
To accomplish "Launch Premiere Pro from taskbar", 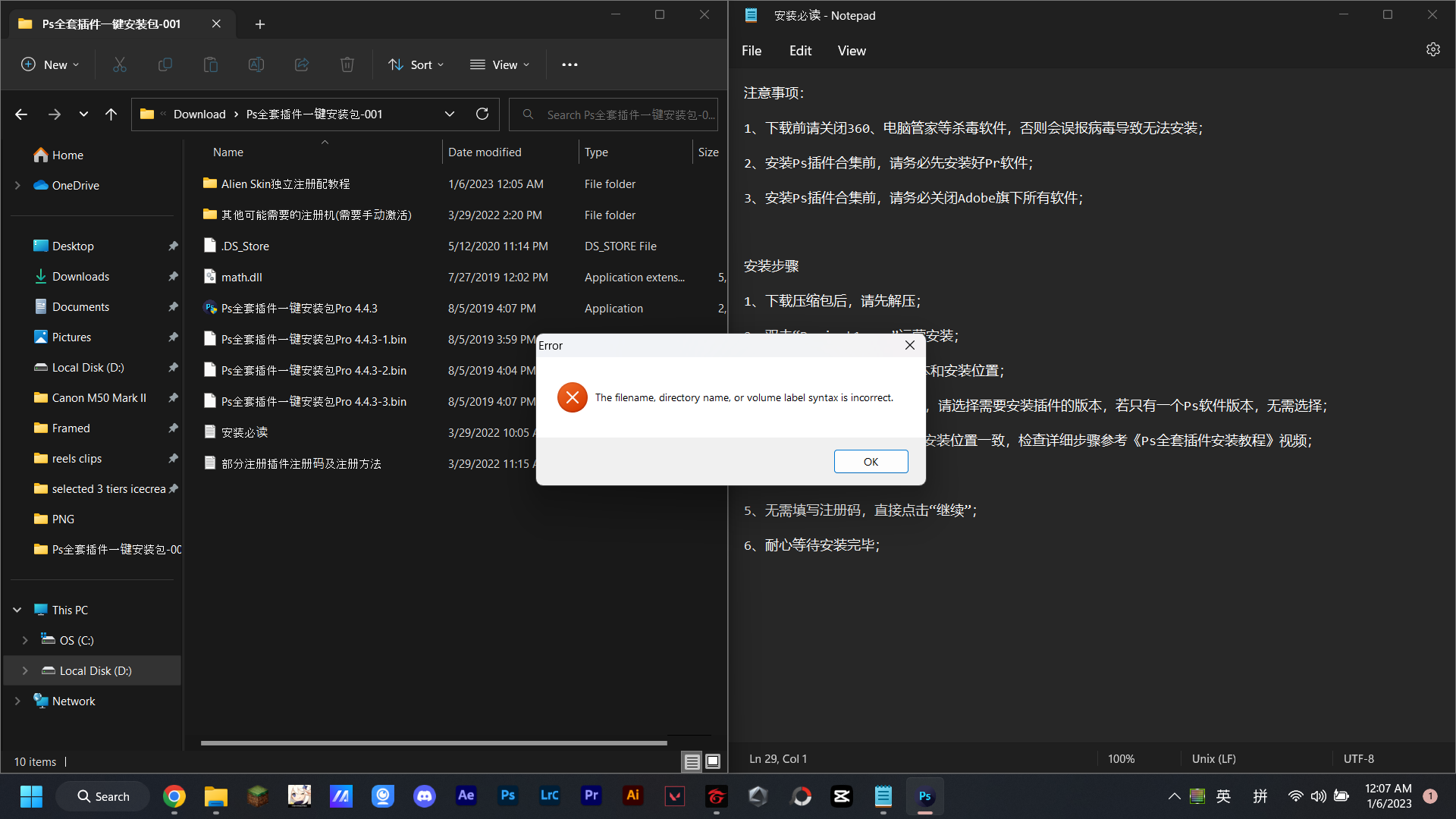I will click(591, 795).
